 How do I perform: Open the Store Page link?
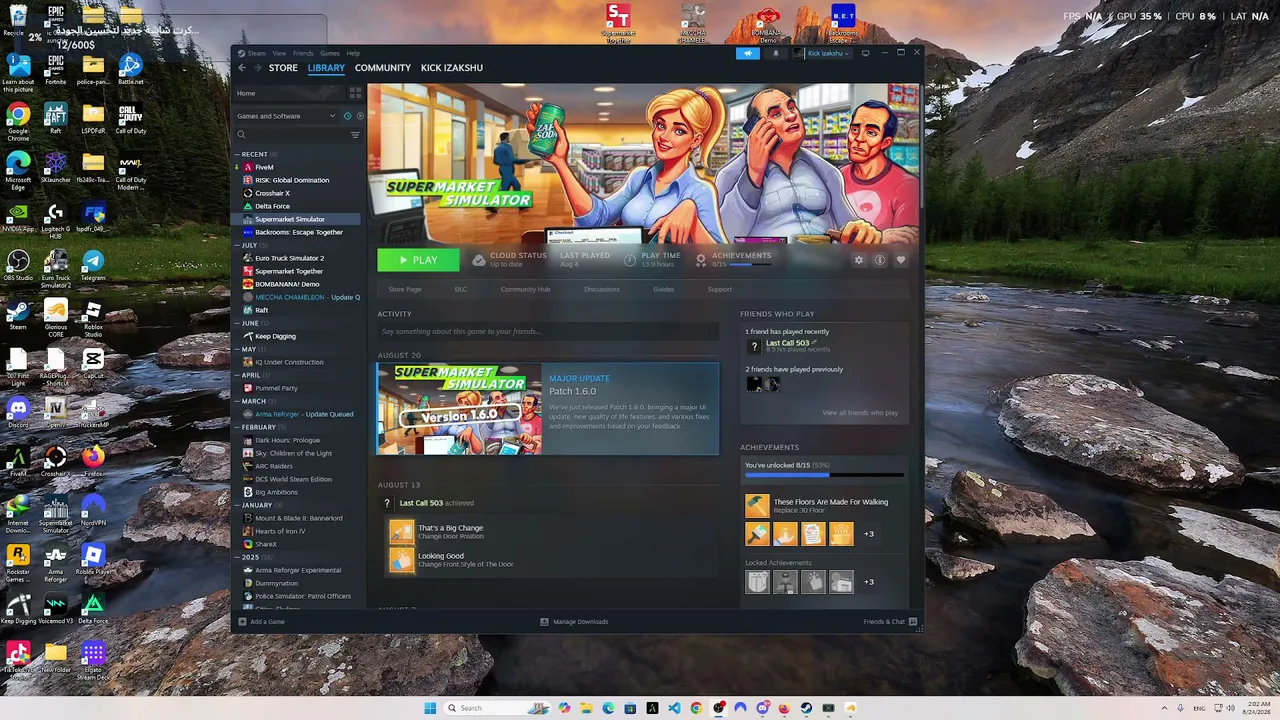coord(405,289)
